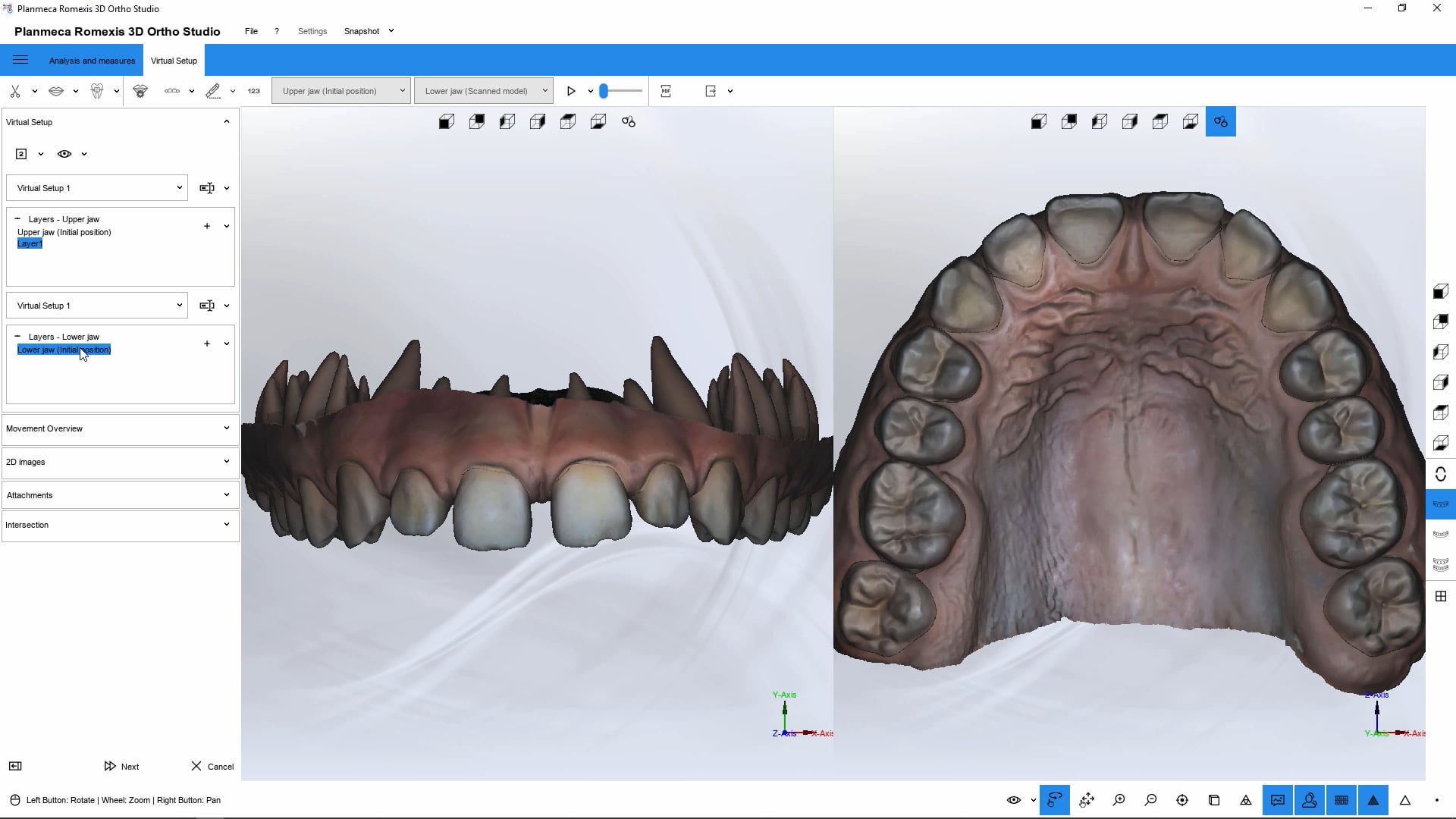Click the Next button
Screen dimensions: 1456x819
(x=122, y=766)
